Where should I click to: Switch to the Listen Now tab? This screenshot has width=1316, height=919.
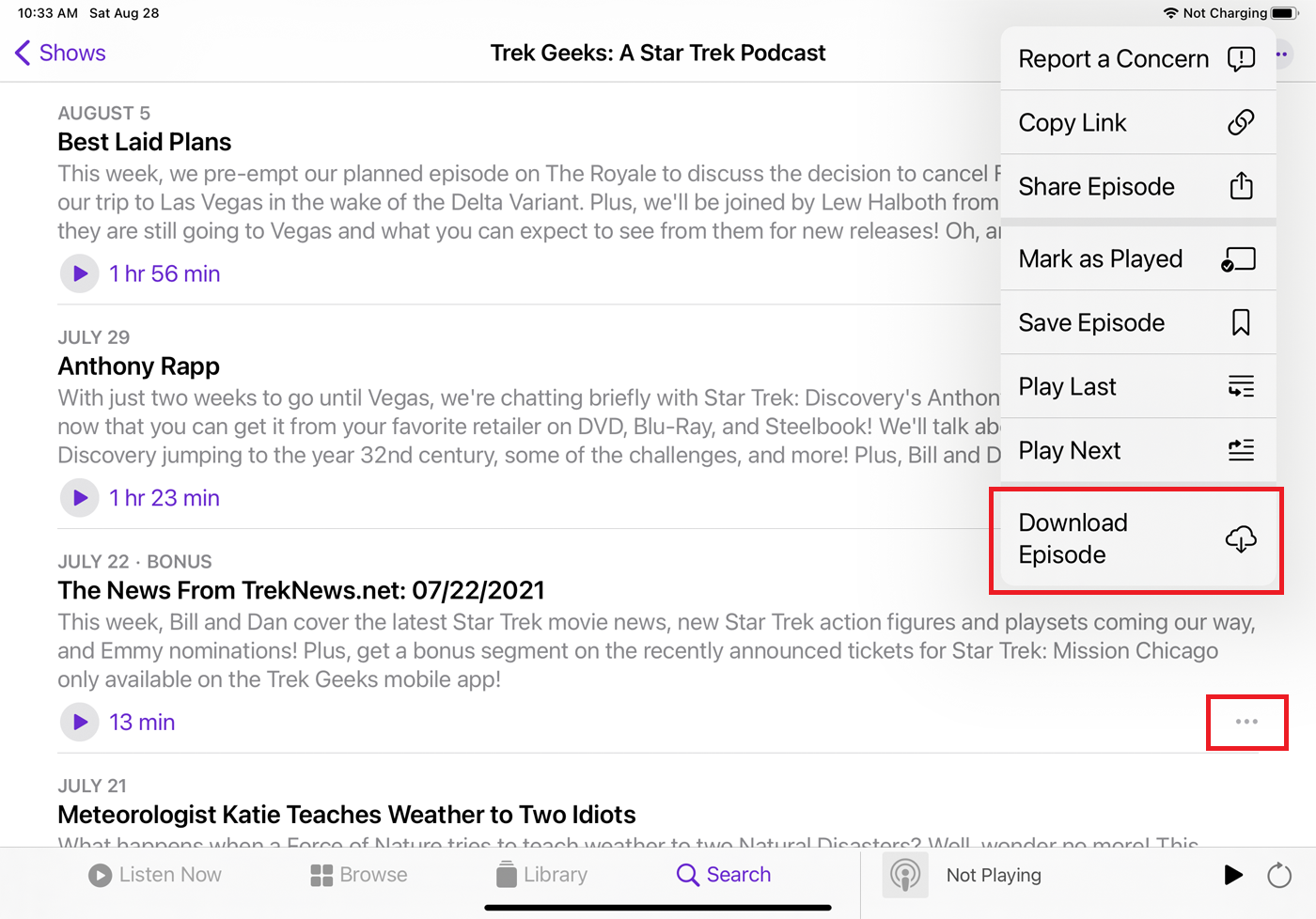point(155,875)
